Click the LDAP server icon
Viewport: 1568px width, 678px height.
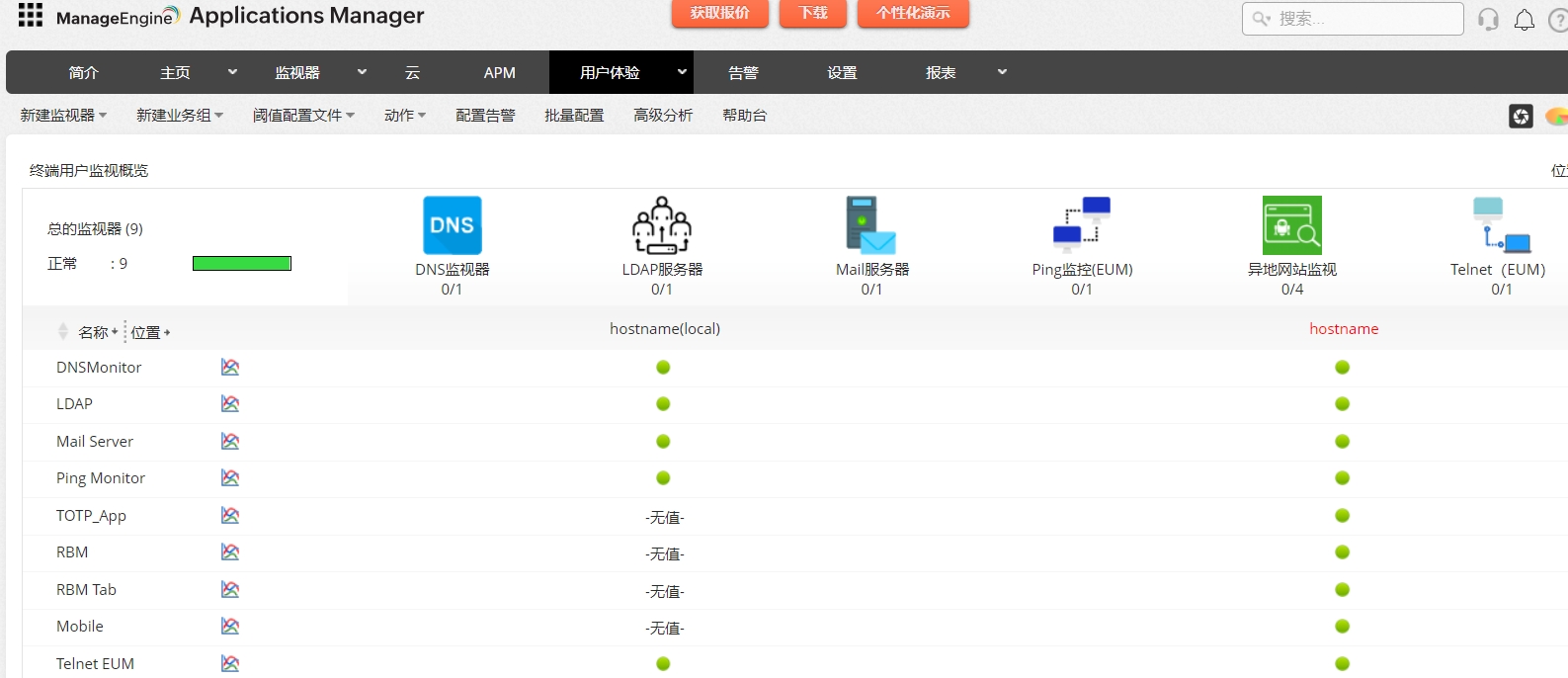(x=662, y=225)
